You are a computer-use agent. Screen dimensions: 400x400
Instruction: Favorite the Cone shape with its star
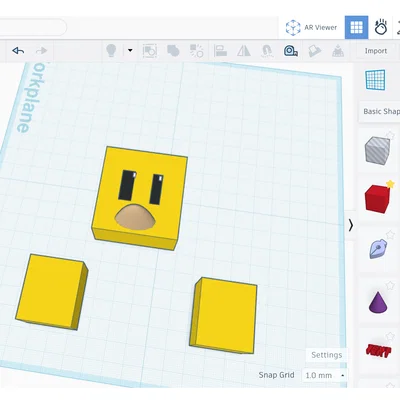[x=390, y=286]
